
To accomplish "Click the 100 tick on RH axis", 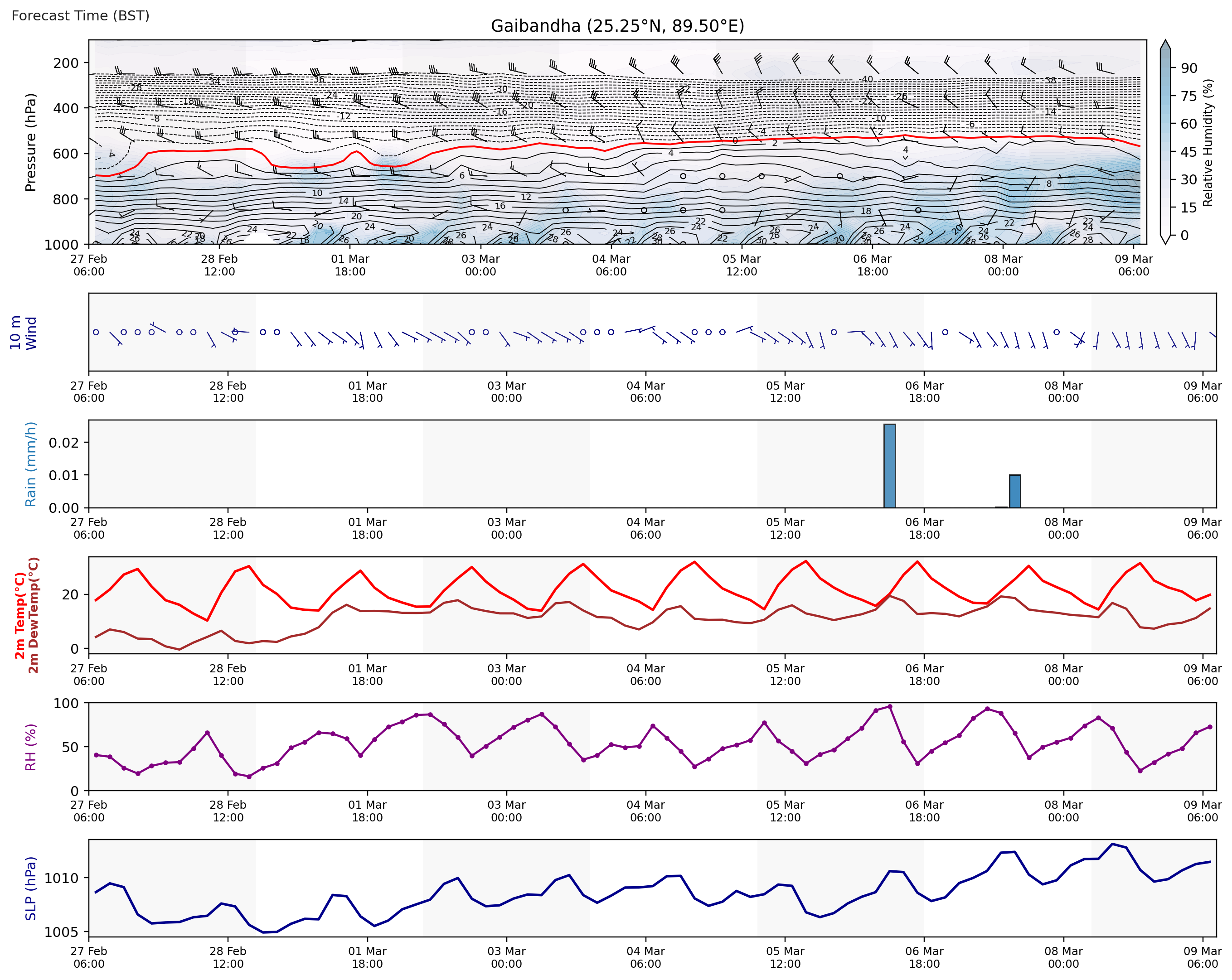I will pos(66,704).
